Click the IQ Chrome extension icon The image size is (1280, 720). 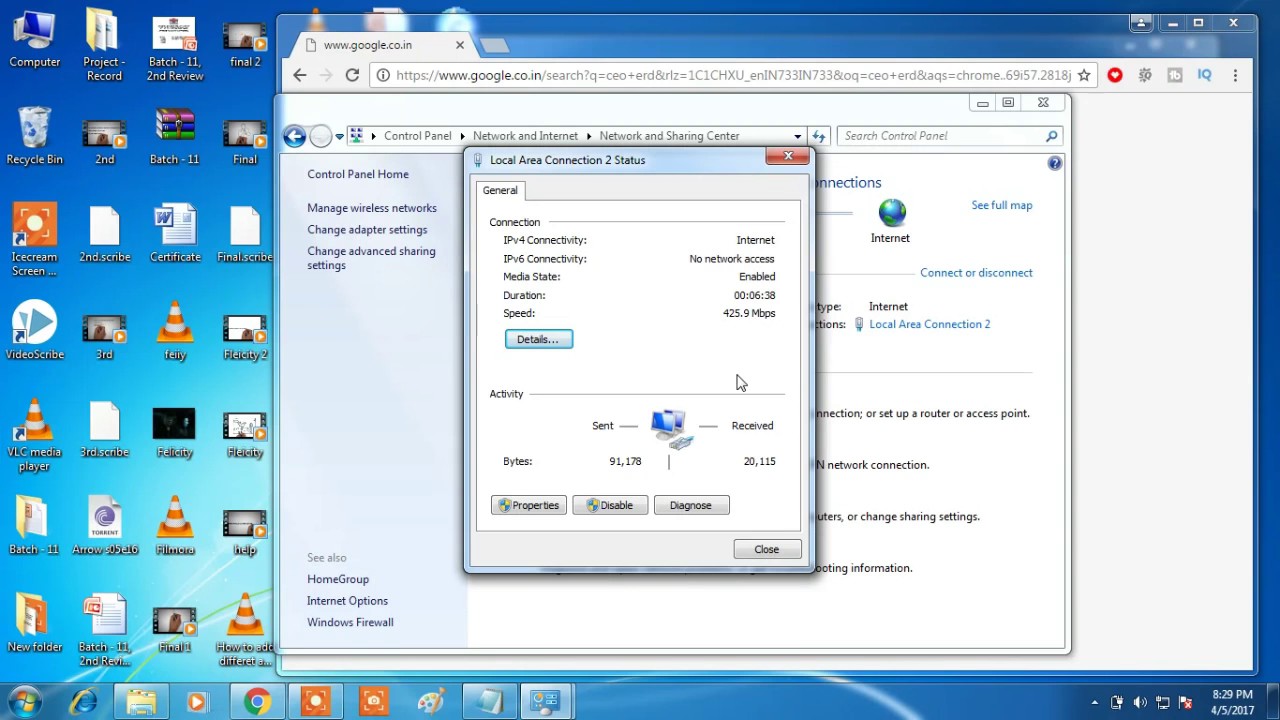(1205, 75)
